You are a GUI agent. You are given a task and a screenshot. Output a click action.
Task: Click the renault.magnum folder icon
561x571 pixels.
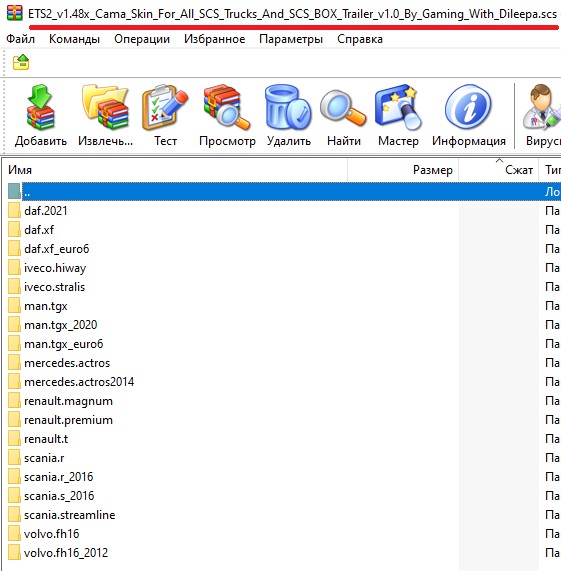pos(14,401)
